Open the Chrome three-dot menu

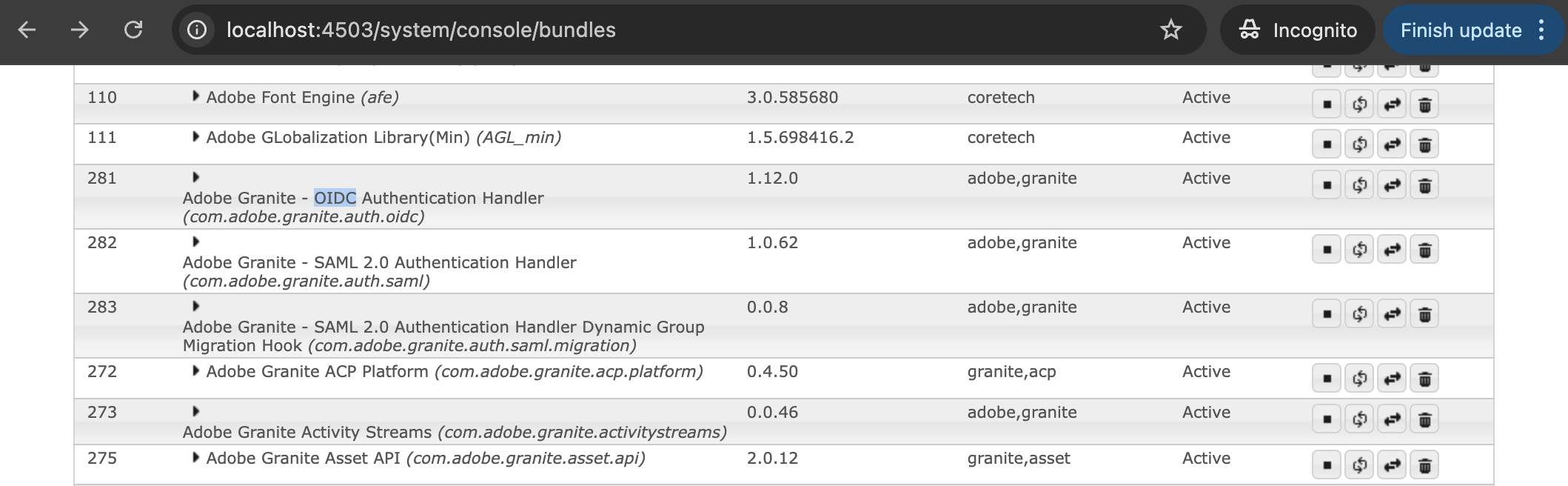1541,30
